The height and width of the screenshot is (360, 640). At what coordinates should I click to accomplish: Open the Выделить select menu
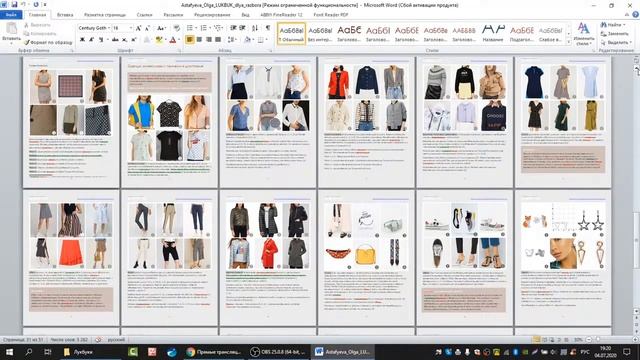(616, 42)
